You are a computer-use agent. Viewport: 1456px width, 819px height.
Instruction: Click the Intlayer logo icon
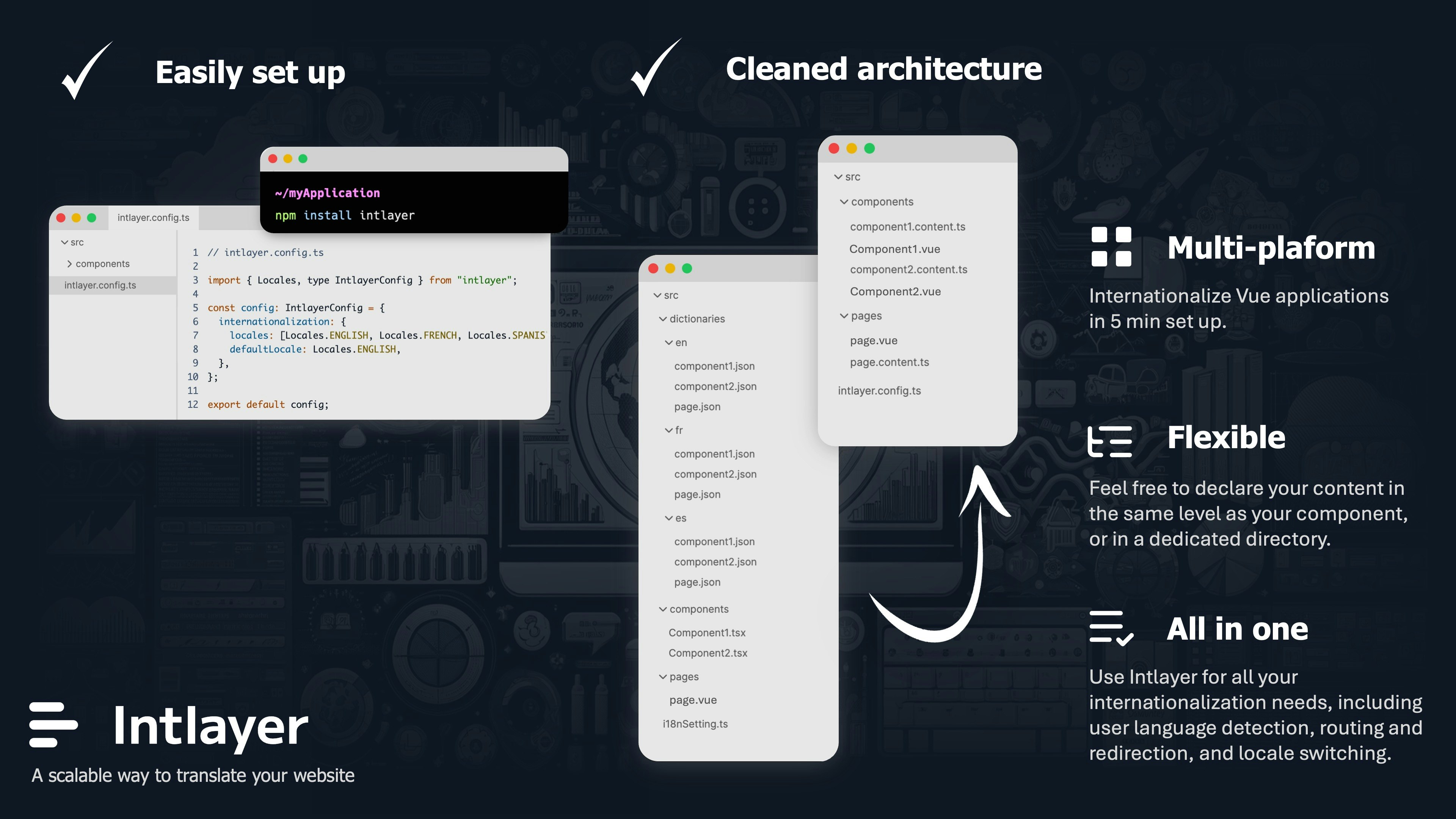click(x=53, y=725)
